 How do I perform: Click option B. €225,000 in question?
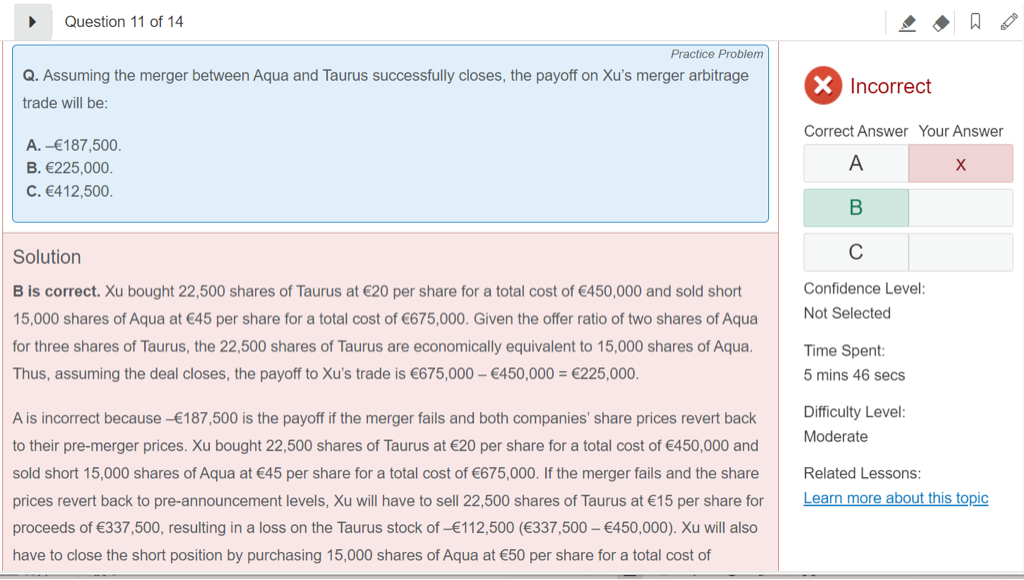coord(70,168)
